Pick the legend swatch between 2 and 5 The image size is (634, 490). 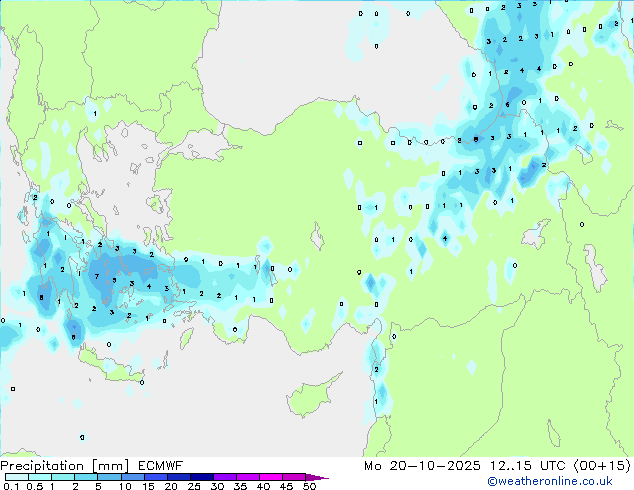[86, 477]
